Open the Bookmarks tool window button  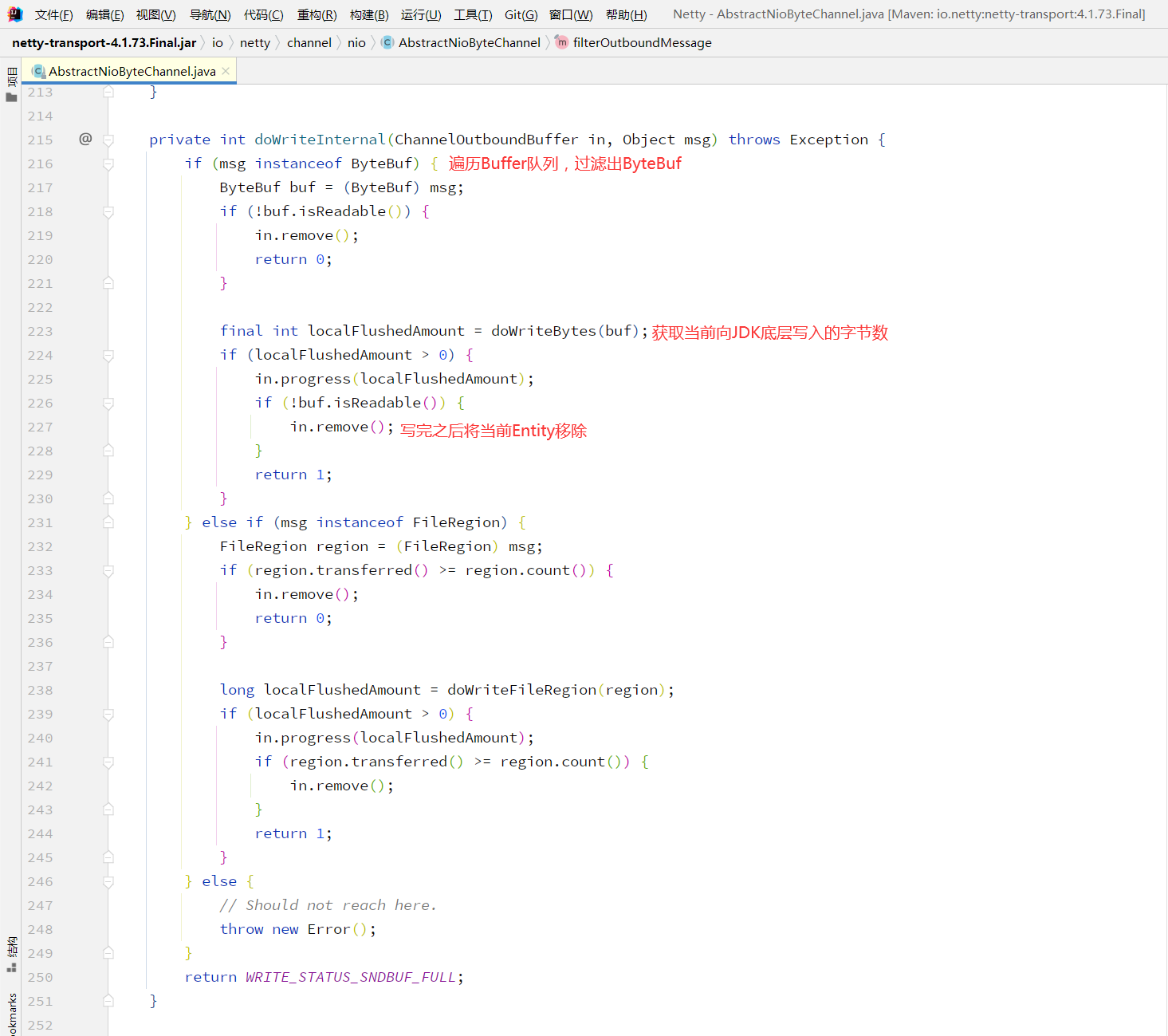click(x=11, y=1013)
